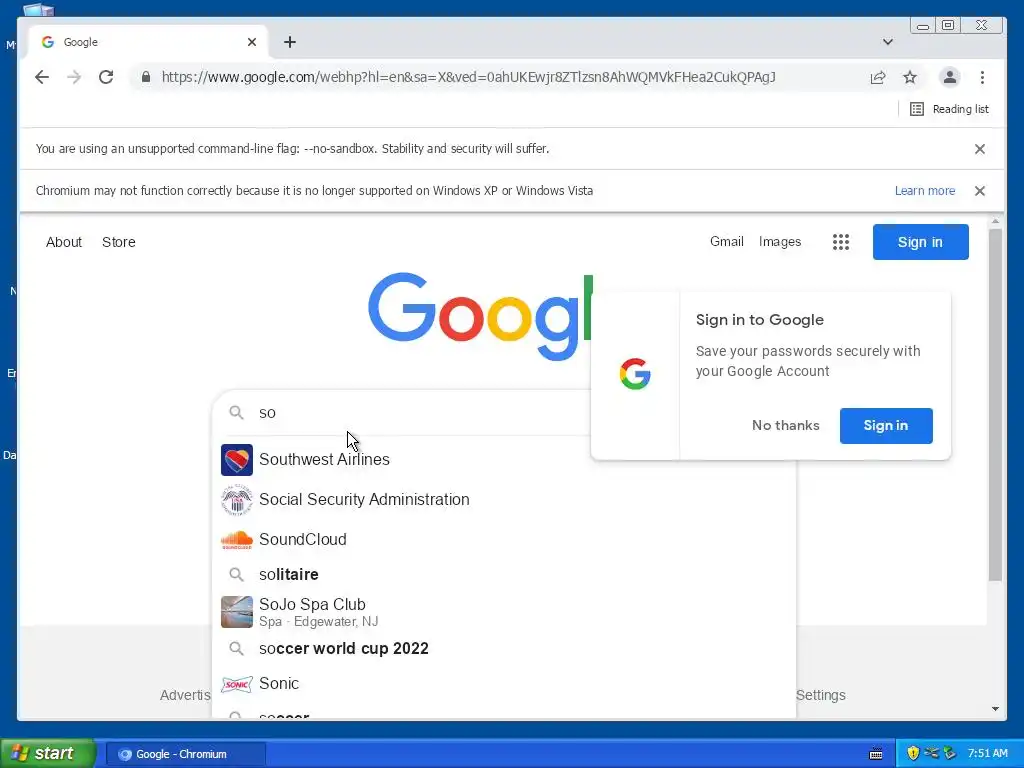The image size is (1024, 768).
Task: Open Gmail link
Action: tap(726, 242)
